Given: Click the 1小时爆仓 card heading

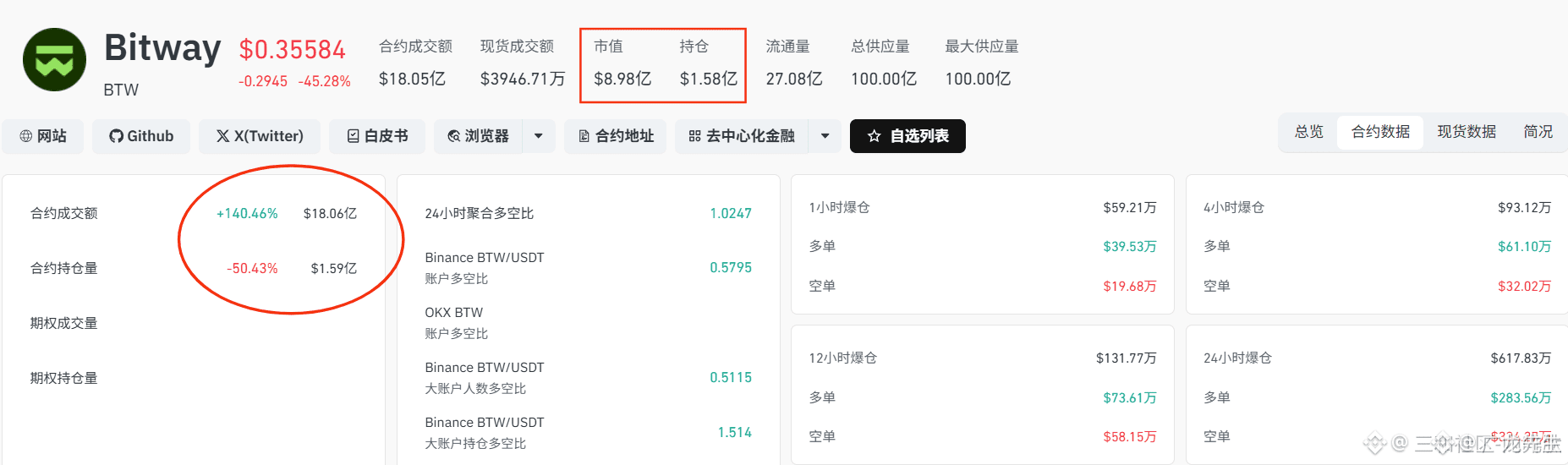Looking at the screenshot, I should tap(839, 207).
